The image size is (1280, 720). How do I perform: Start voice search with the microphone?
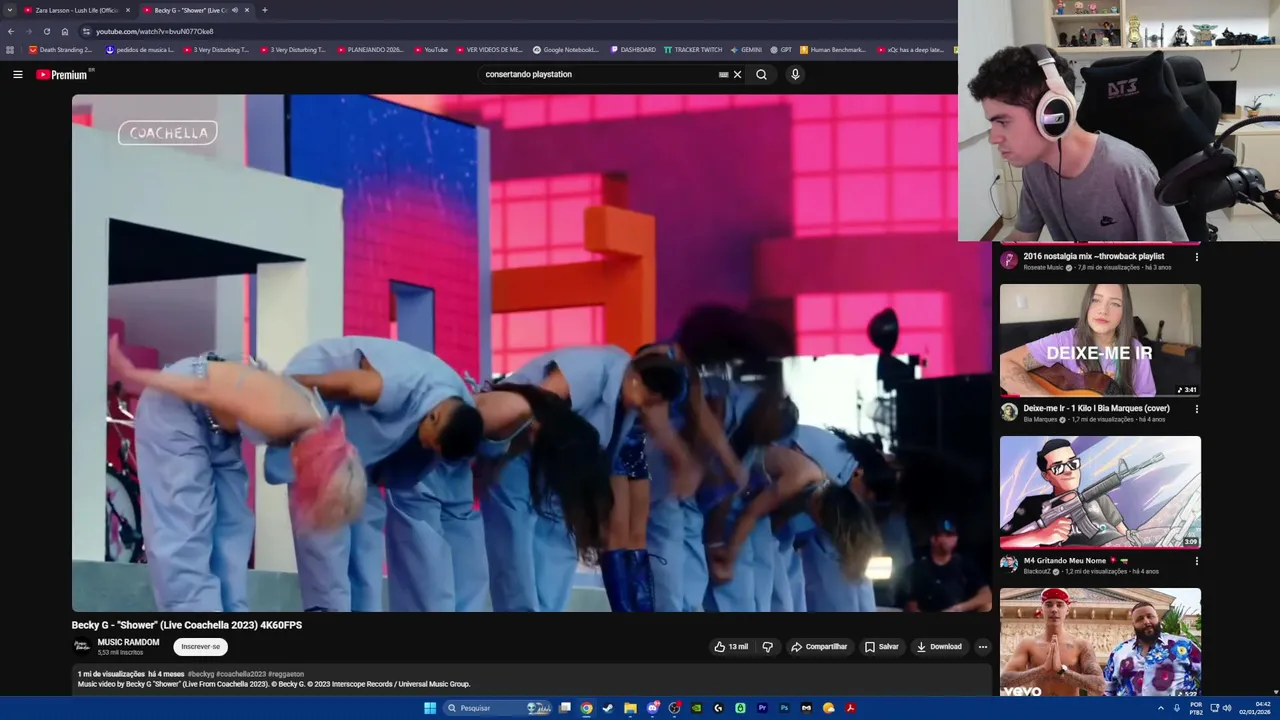point(795,74)
